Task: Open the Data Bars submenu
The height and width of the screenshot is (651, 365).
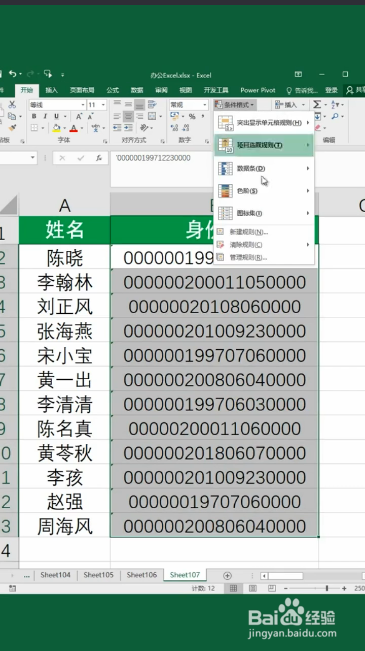Action: click(x=264, y=168)
